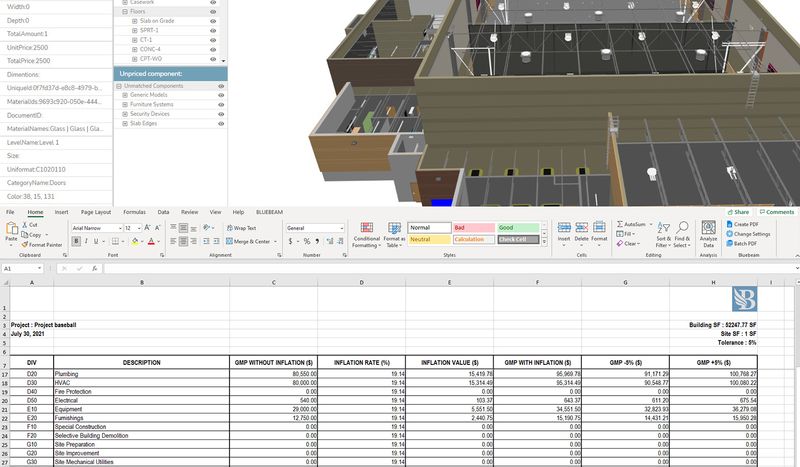Viewport: 800px width, 467px height.
Task: Click the Analyze Data icon
Action: (708, 229)
